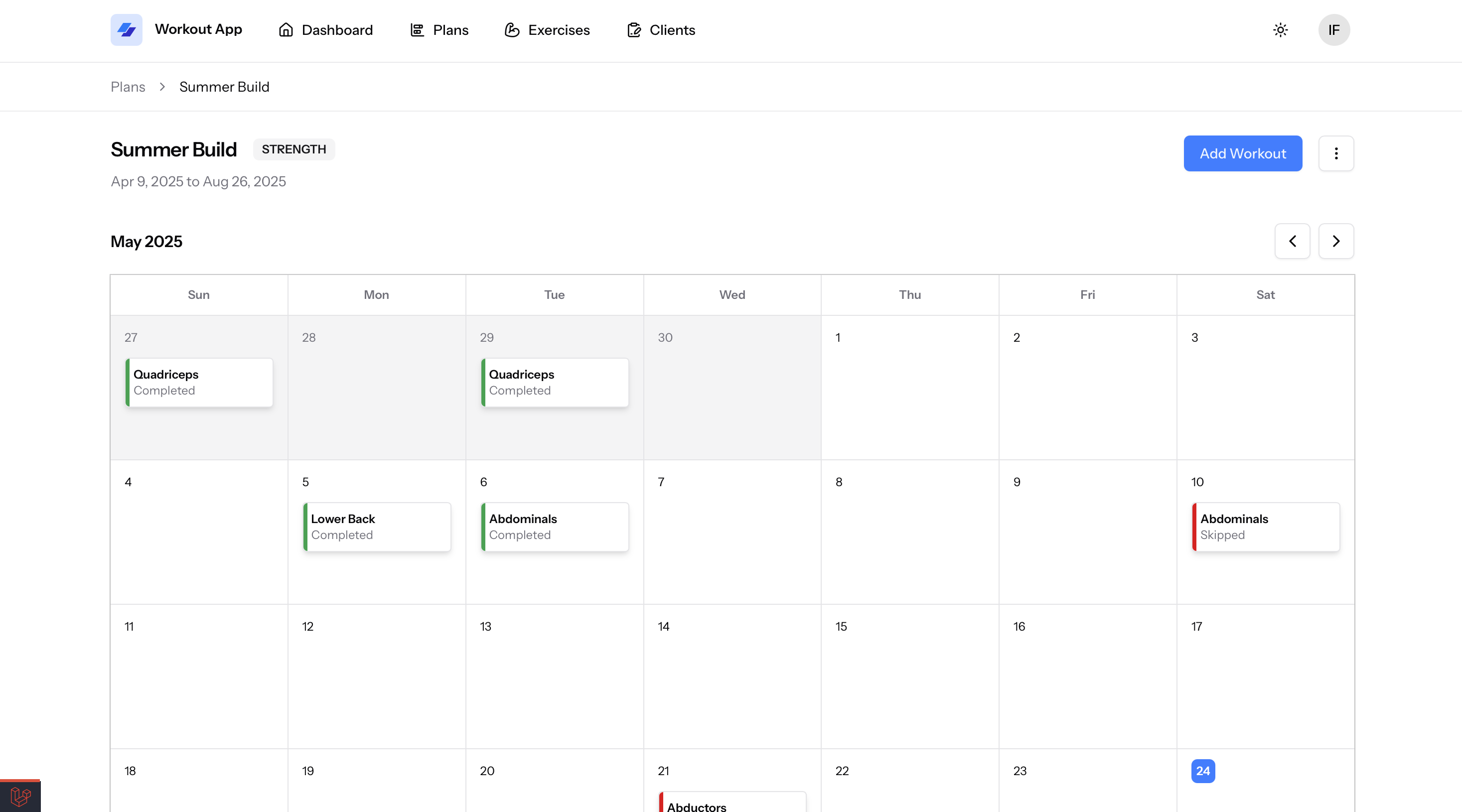Open the IF user avatar menu
The height and width of the screenshot is (812, 1462).
tap(1334, 30)
